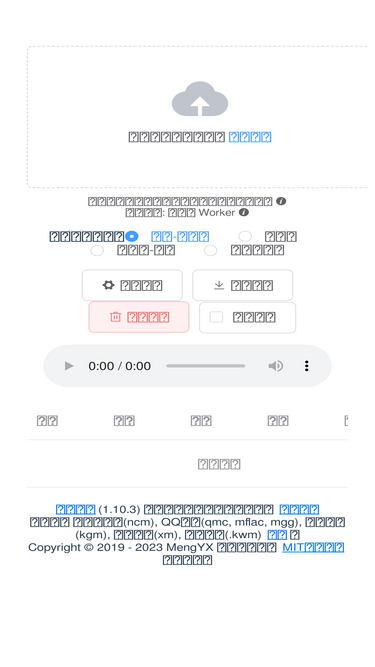Click the download arrow icon button

[242, 285]
